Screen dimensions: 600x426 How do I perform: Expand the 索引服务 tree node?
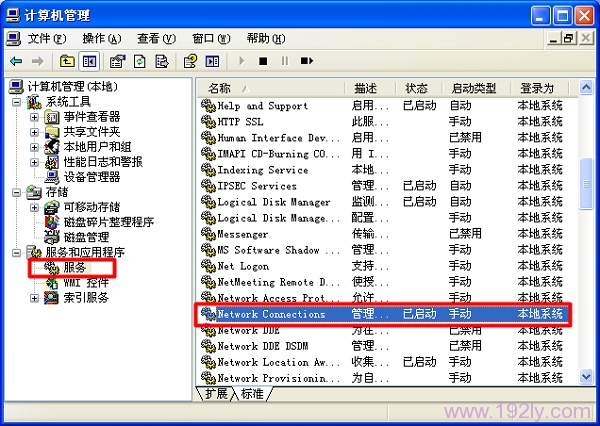[x=34, y=298]
